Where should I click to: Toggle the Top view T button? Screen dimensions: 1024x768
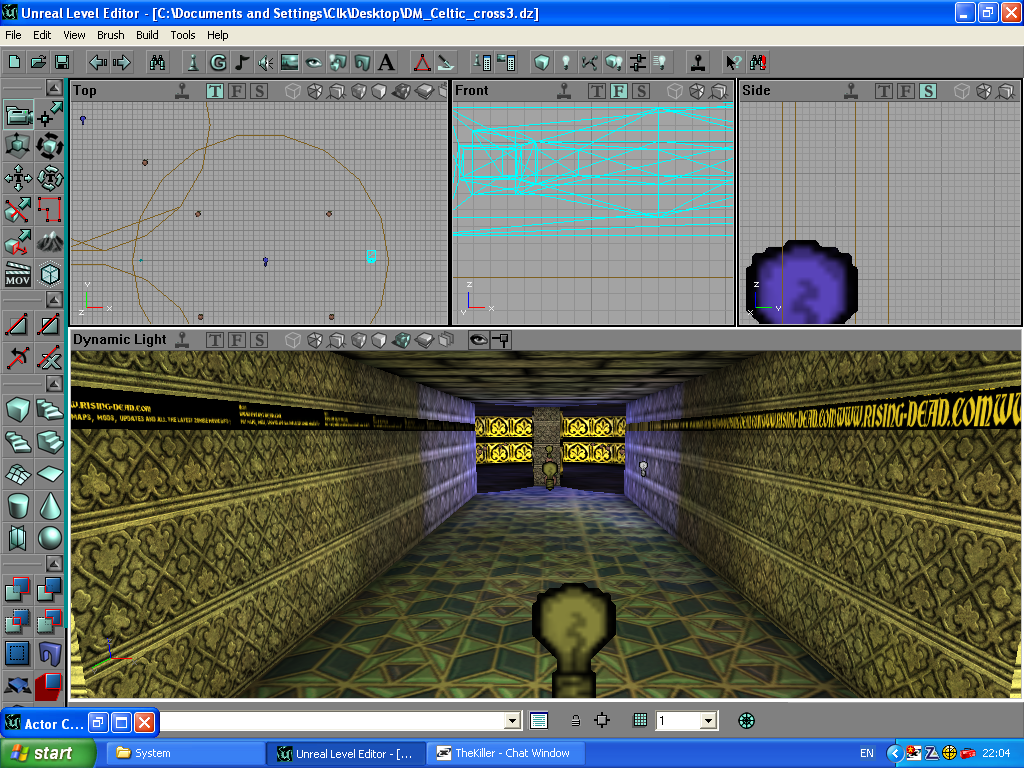[215, 91]
